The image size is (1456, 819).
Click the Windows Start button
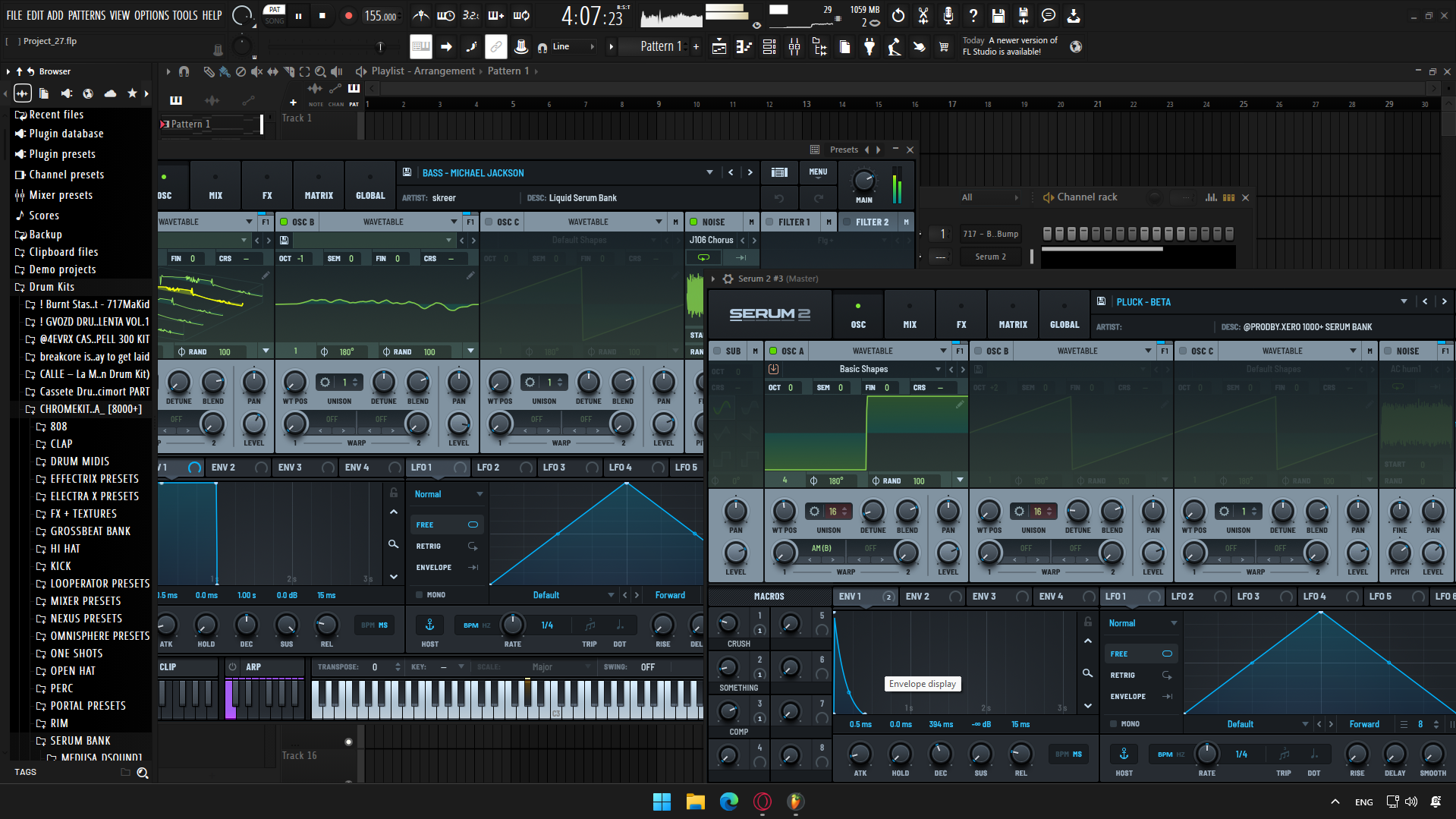point(662,802)
